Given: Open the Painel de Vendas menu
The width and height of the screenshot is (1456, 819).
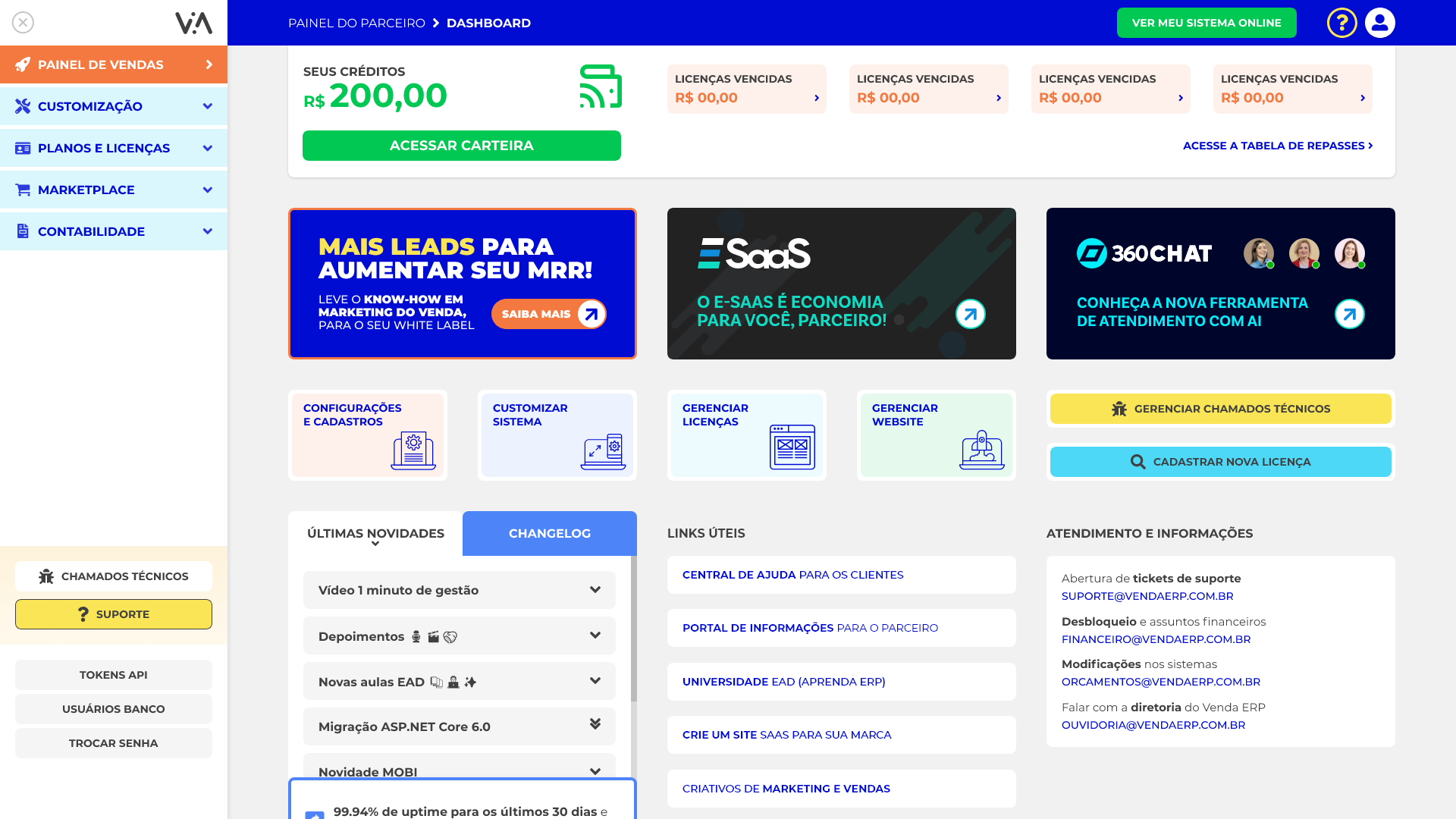Looking at the screenshot, I should [x=114, y=64].
